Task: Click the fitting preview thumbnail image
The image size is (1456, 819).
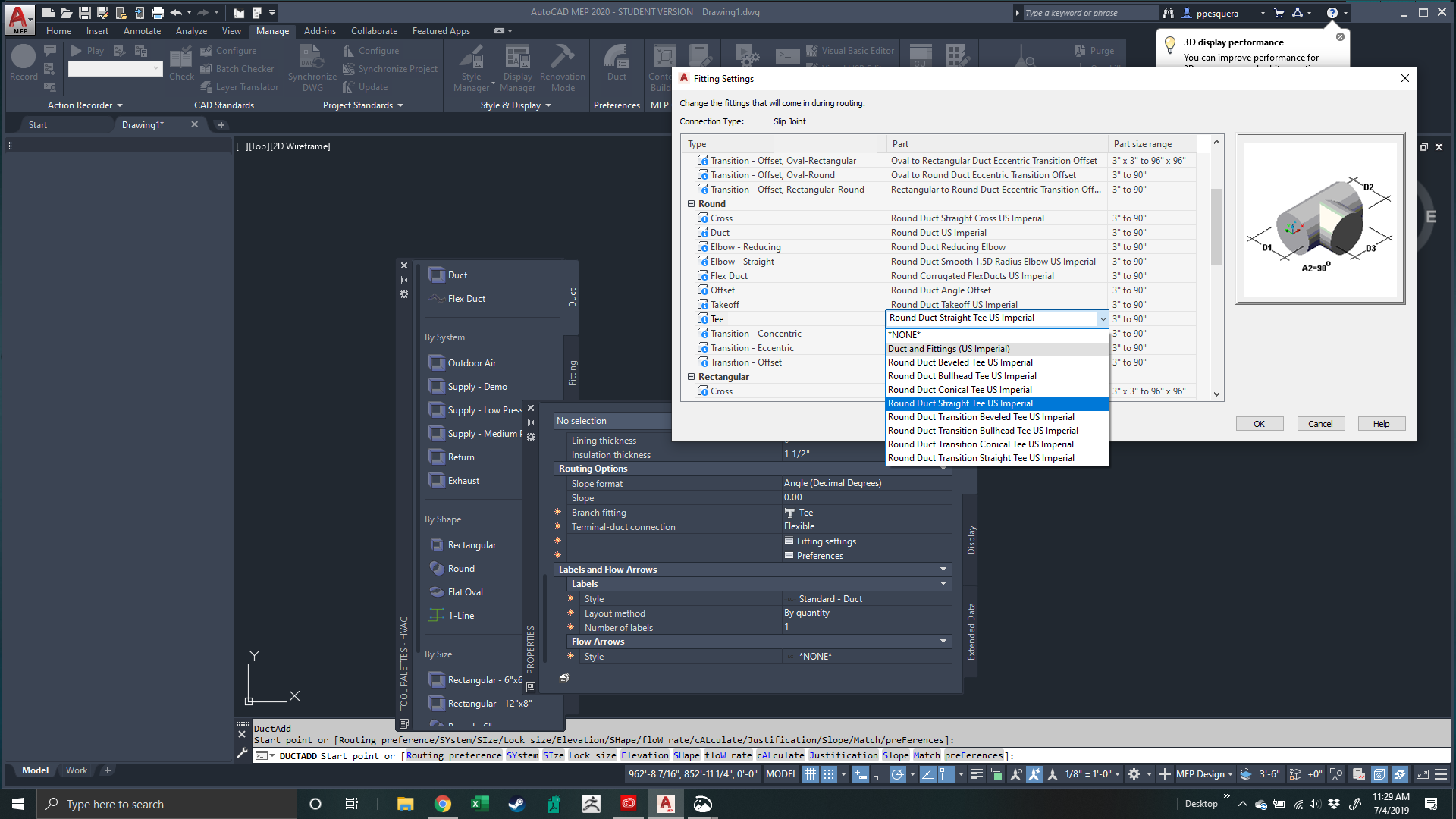Action: [x=1320, y=220]
